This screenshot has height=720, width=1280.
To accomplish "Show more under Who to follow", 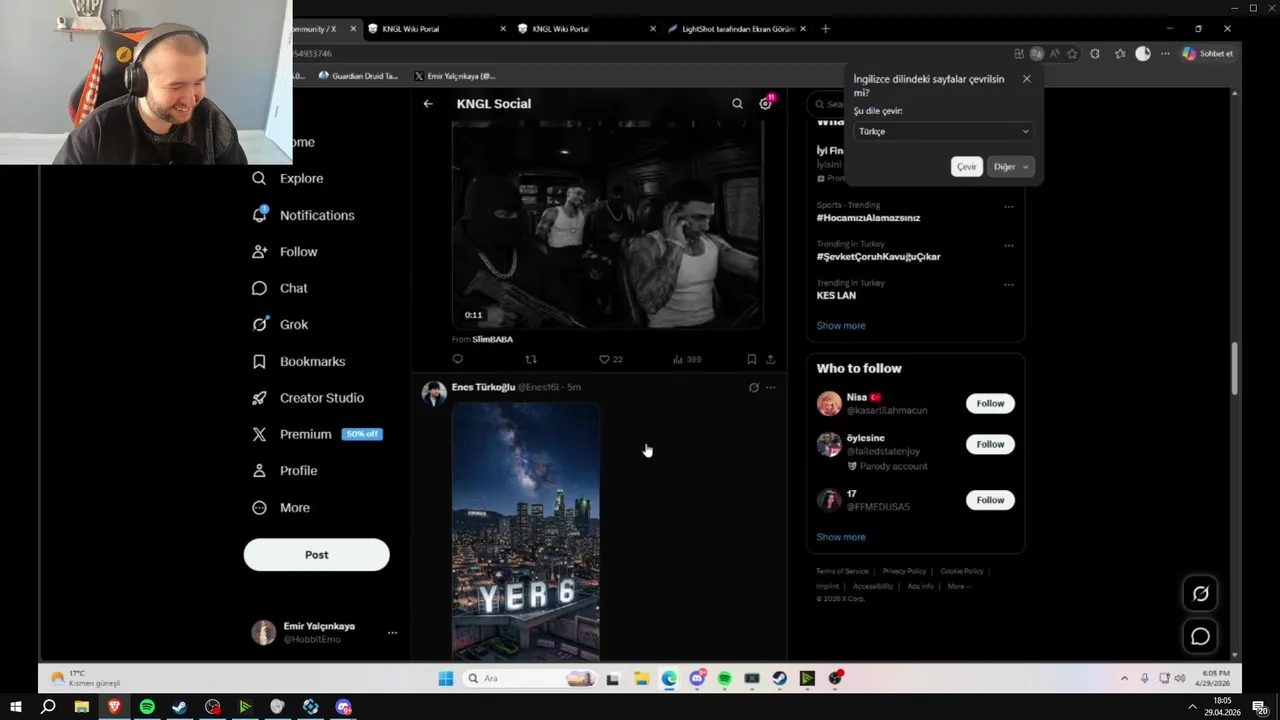I will click(841, 537).
